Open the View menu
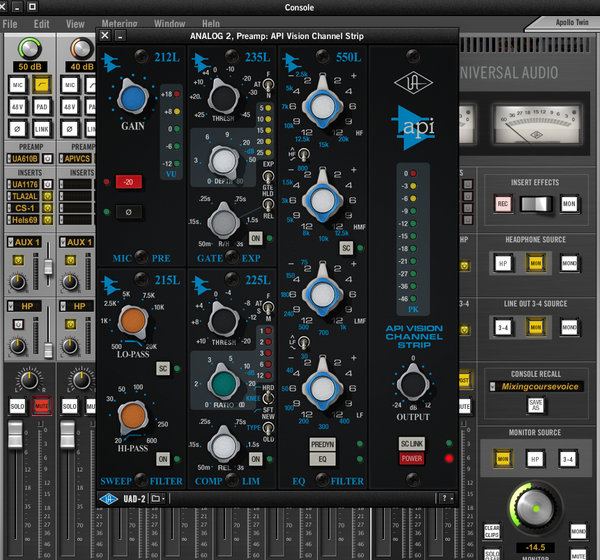 [x=75, y=22]
